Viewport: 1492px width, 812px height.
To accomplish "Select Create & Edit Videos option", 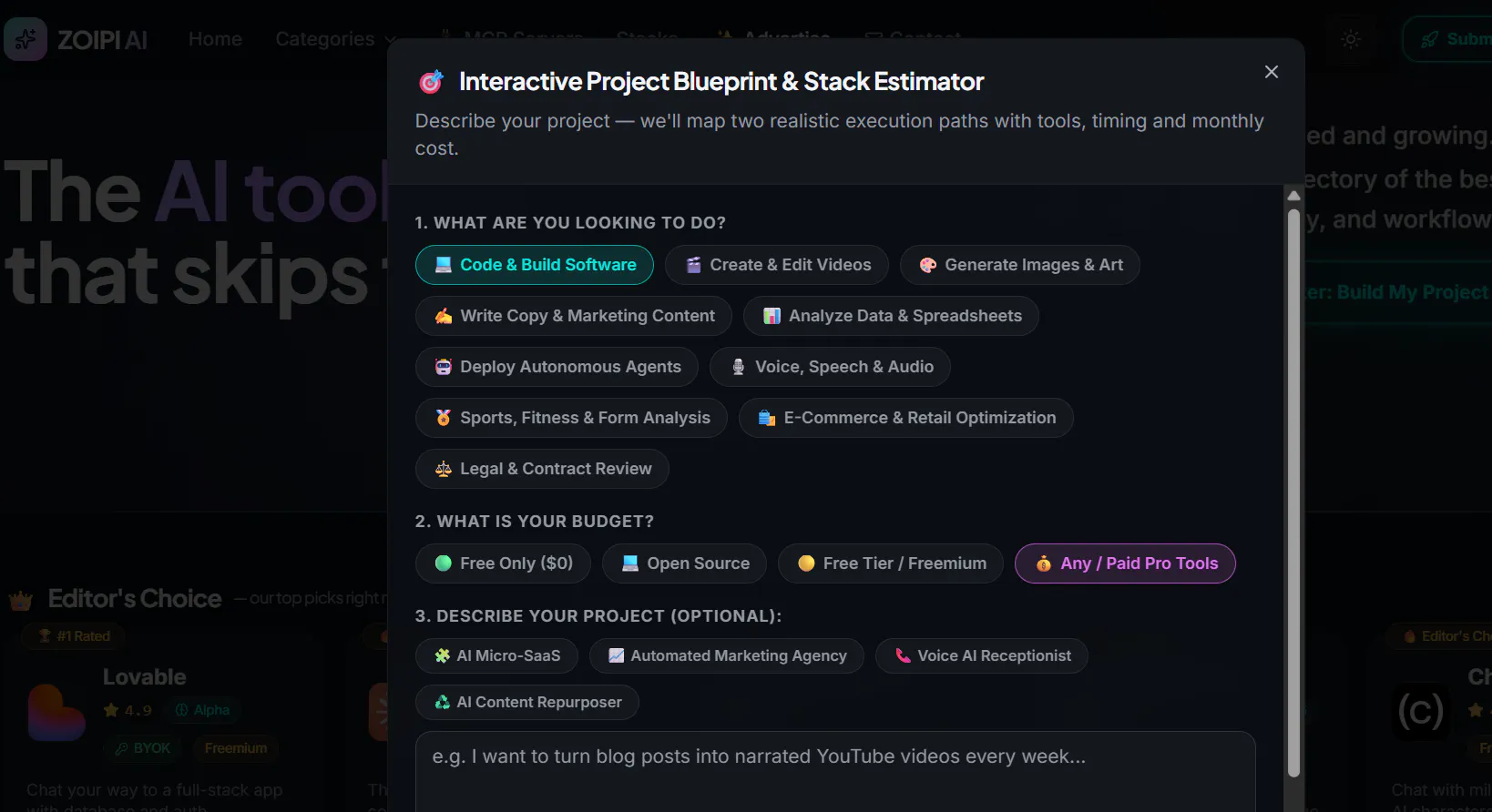I will coord(777,265).
